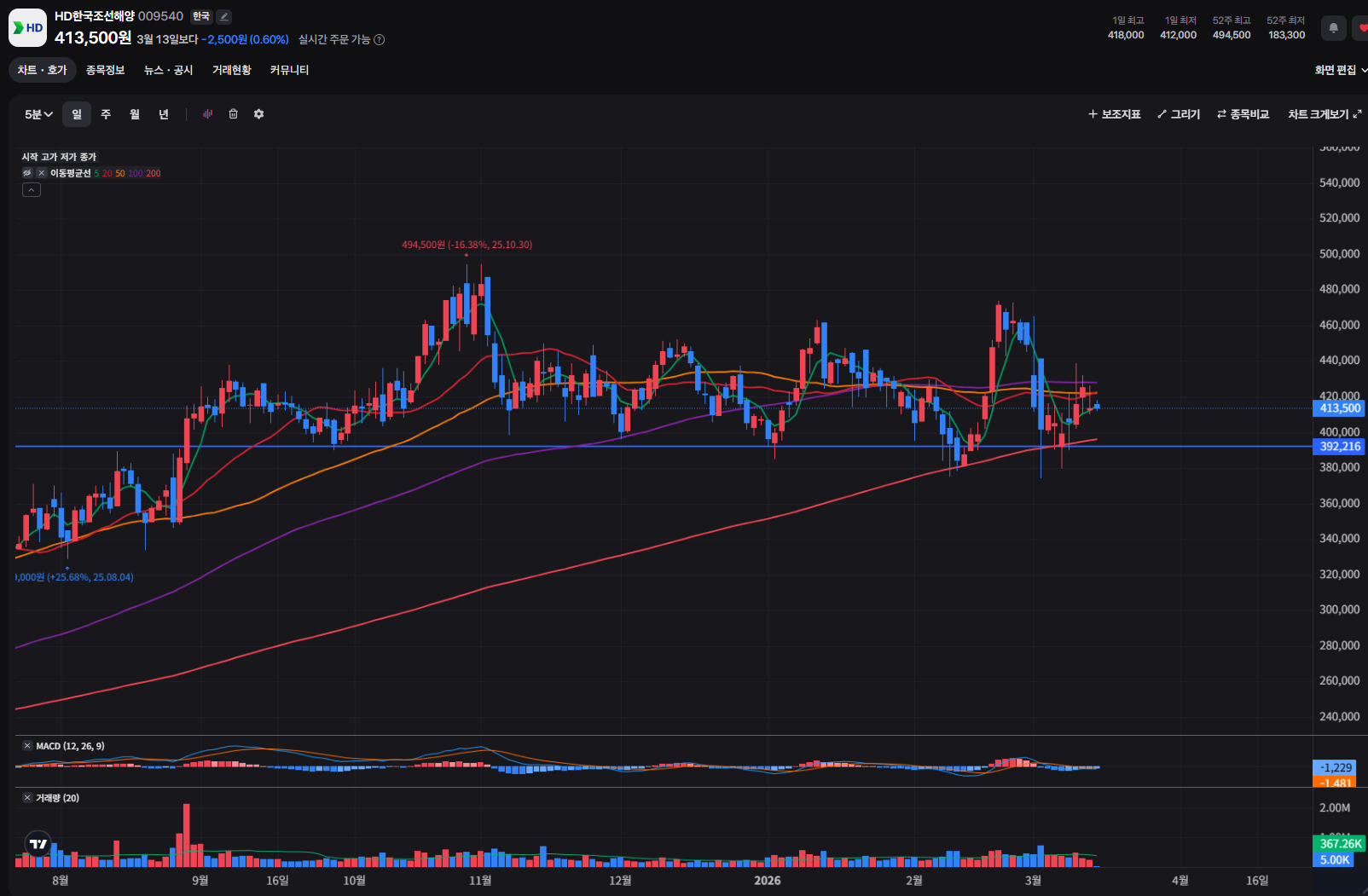Expand the 화면 편집 menu
1368x896 pixels.
click(x=1341, y=70)
